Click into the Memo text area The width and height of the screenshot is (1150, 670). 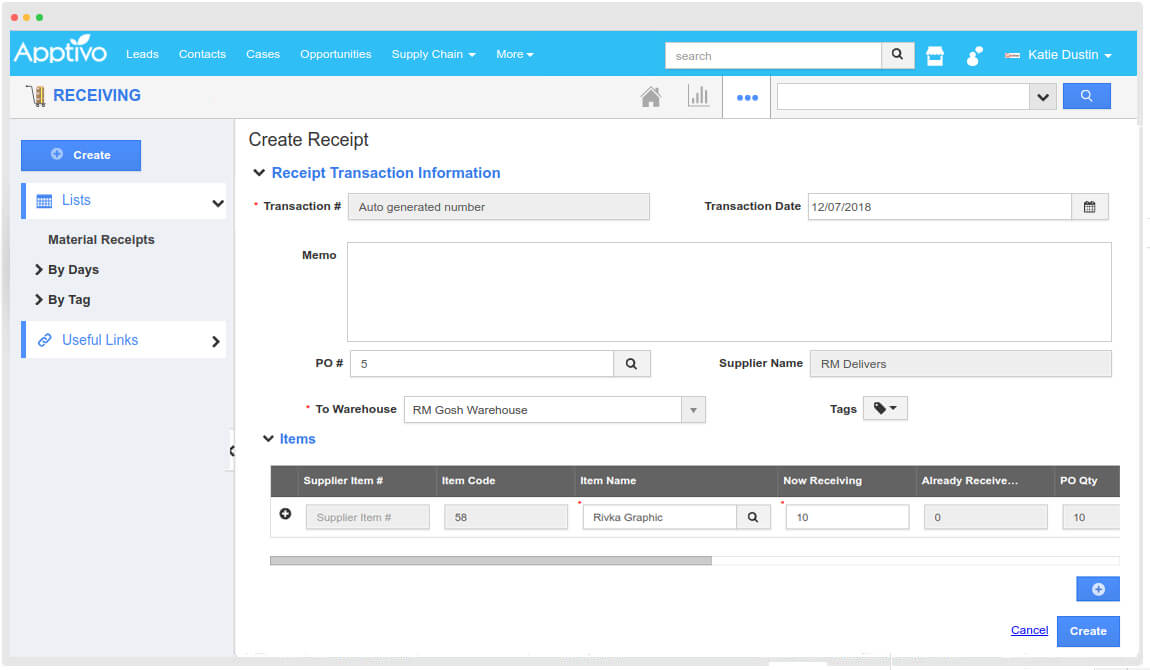(728, 291)
